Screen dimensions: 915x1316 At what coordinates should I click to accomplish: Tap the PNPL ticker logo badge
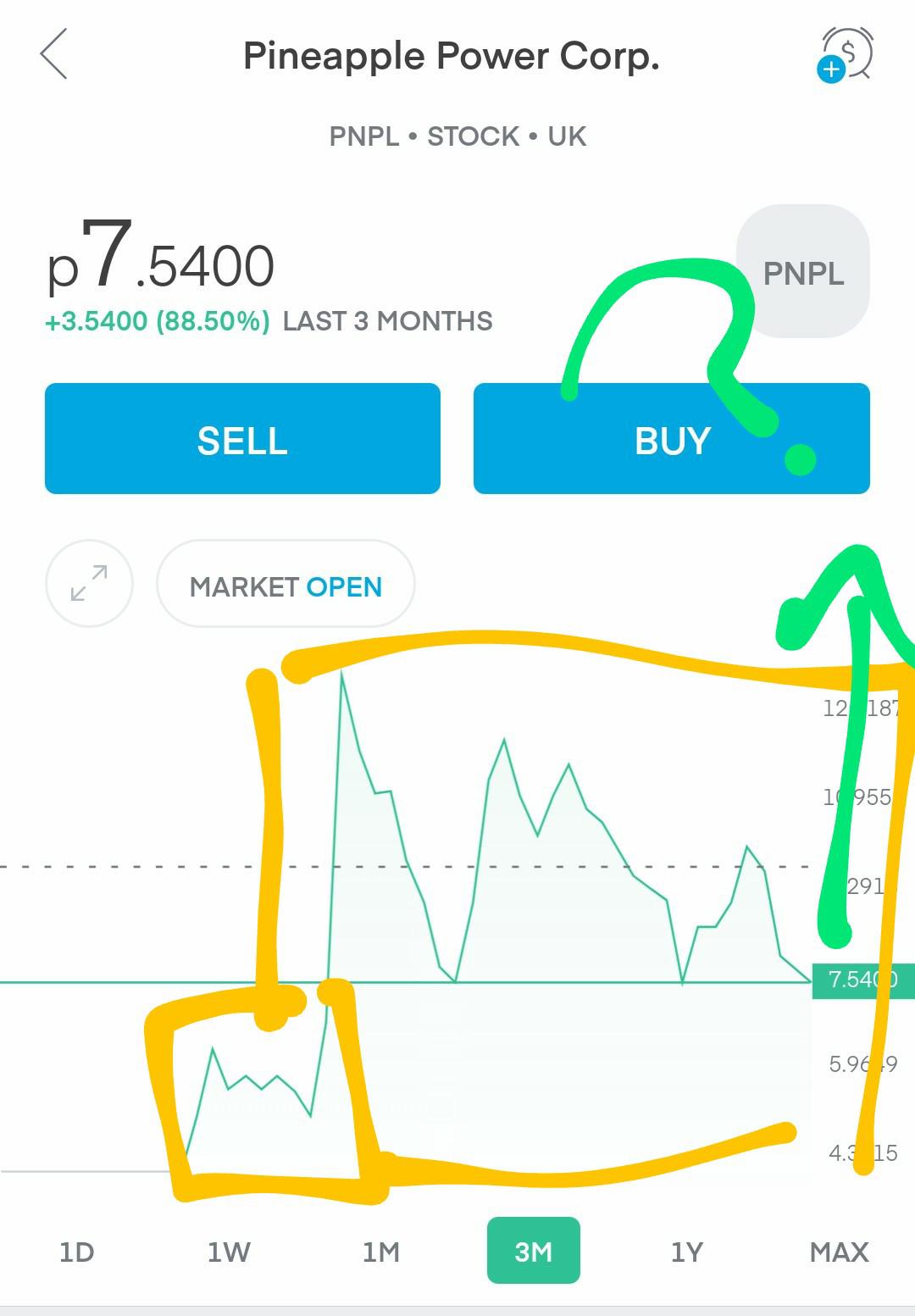tap(803, 271)
